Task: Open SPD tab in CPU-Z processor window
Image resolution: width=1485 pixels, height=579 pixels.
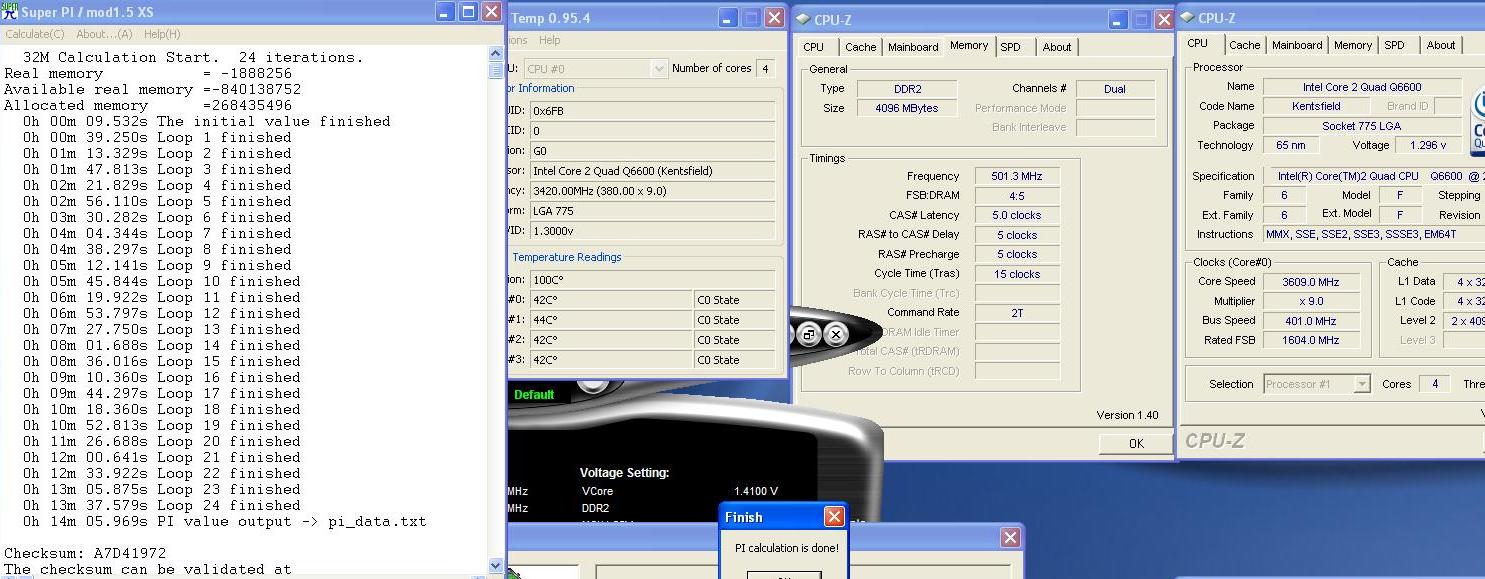Action: coord(1395,45)
